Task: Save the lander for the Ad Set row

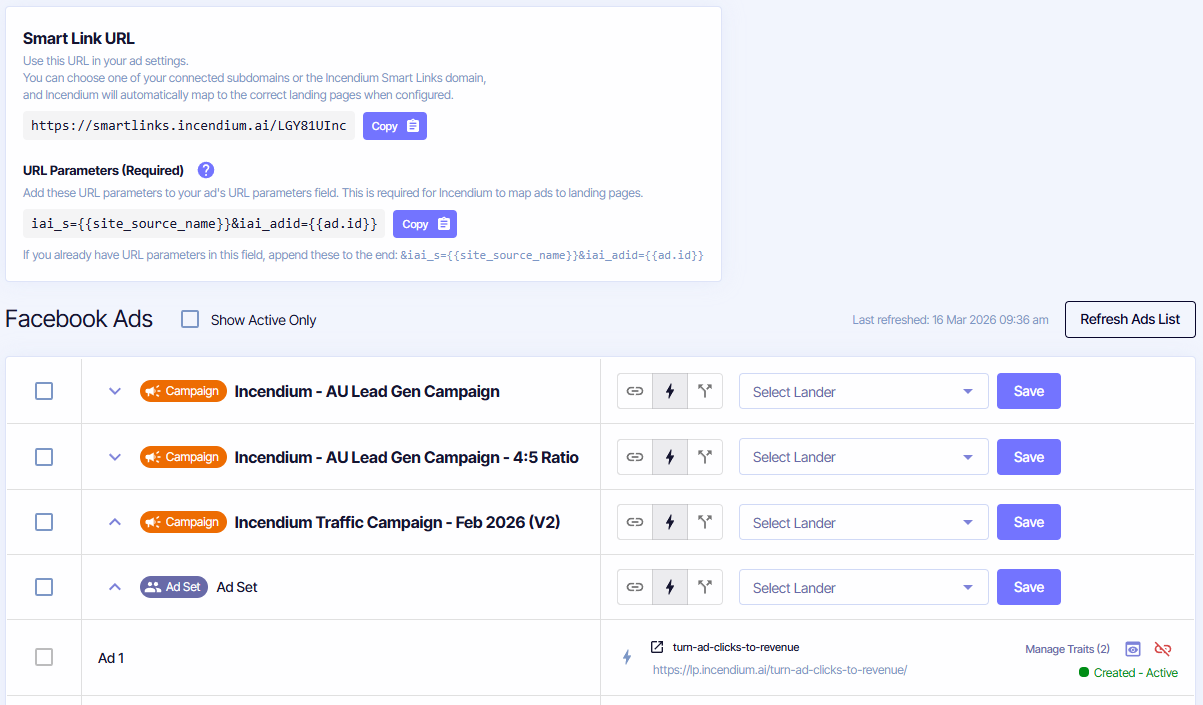Action: point(1029,587)
